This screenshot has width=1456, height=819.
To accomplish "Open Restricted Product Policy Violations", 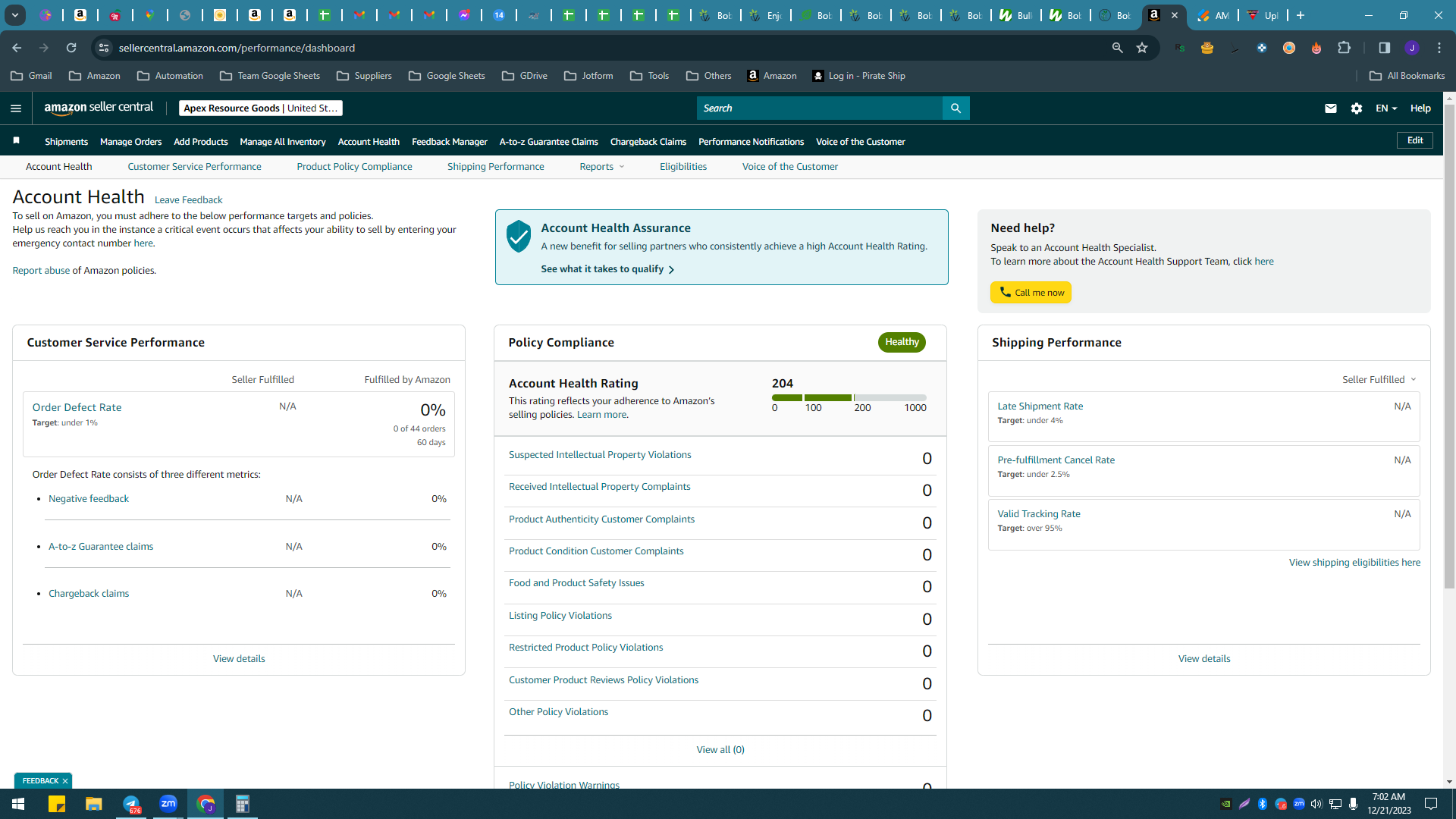I will point(585,648).
